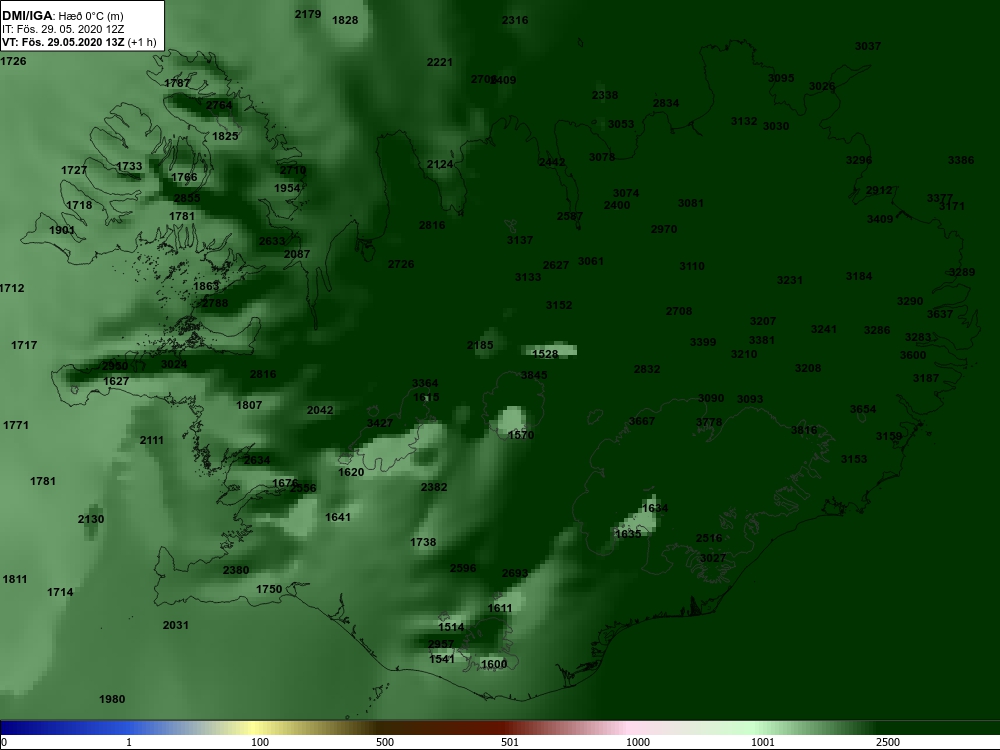Viewport: 1000px width, 750px height.
Task: Click the map value 1825
Action: pos(225,136)
